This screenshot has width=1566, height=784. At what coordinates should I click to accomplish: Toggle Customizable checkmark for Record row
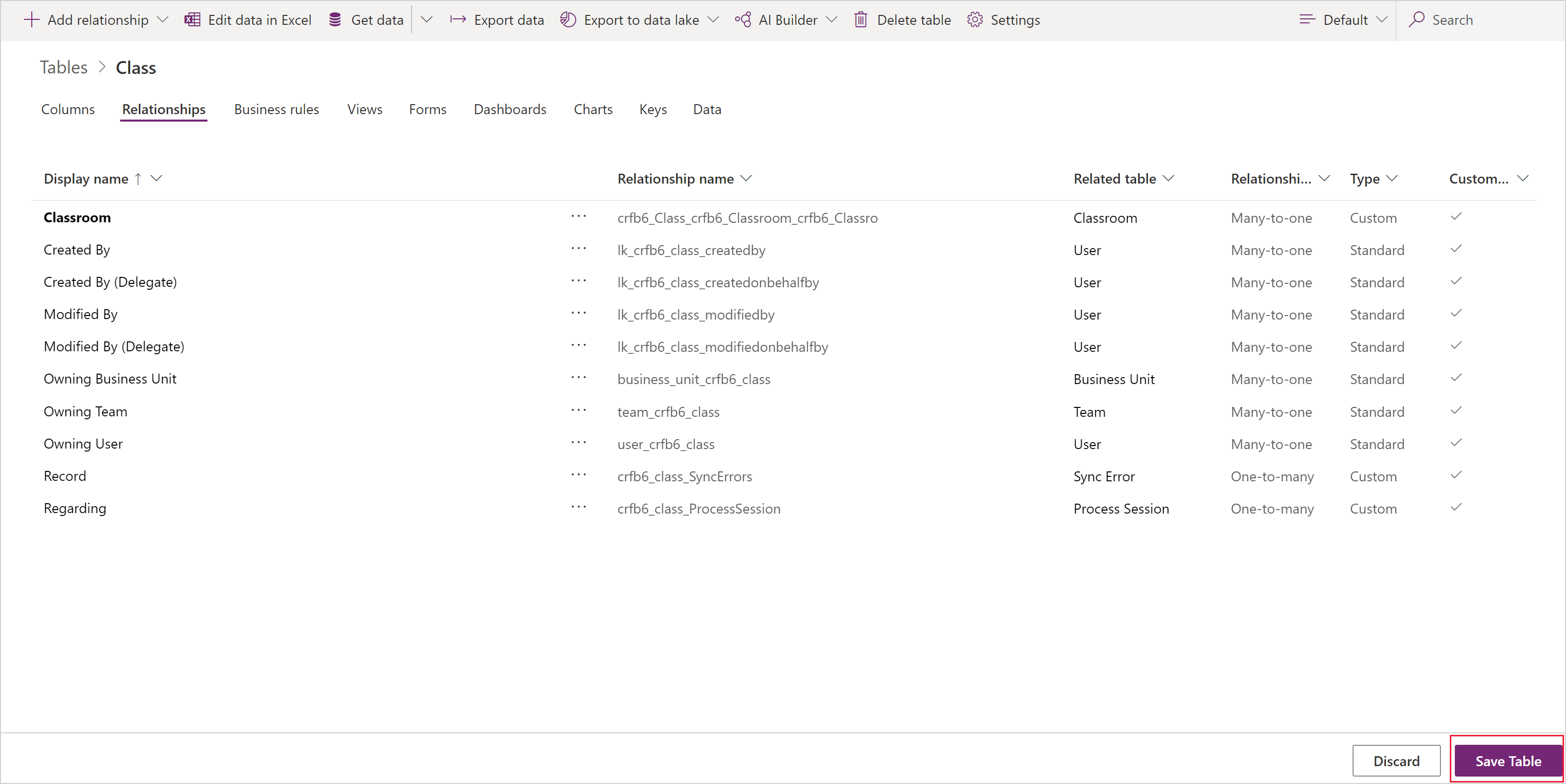1457,475
